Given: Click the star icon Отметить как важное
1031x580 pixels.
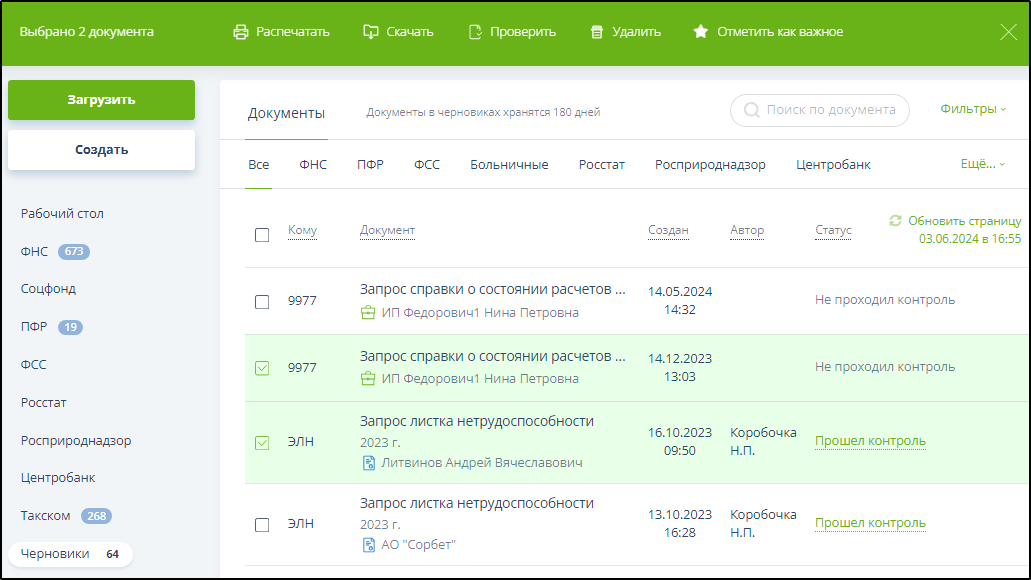Looking at the screenshot, I should pyautogui.click(x=701, y=32).
